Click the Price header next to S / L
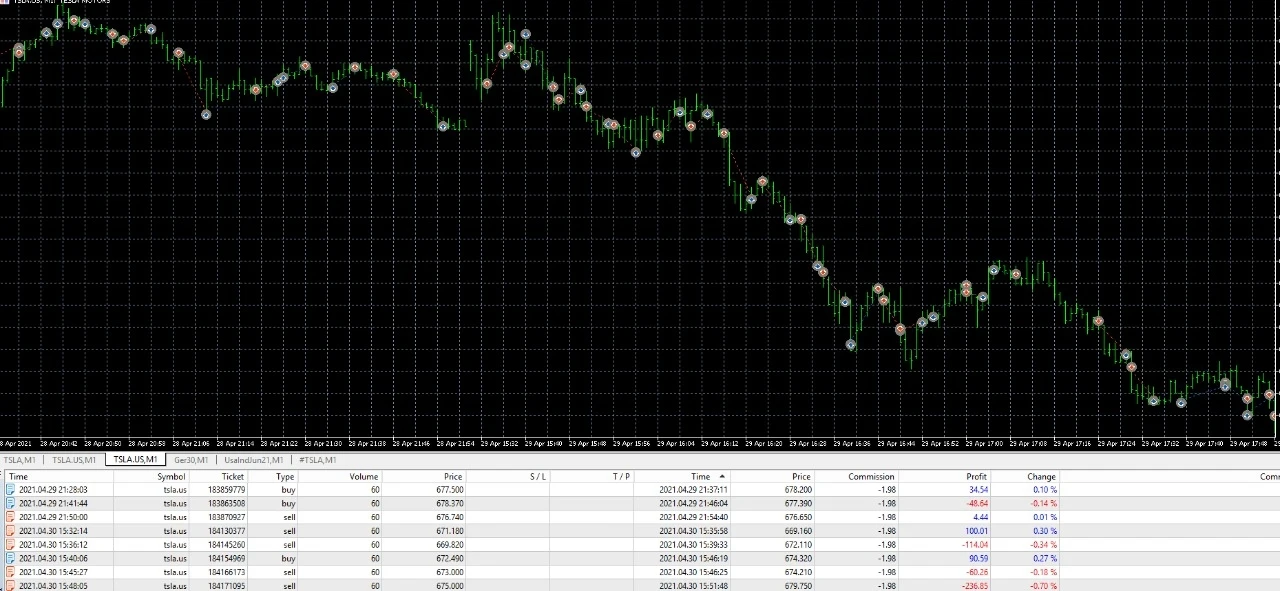 click(x=454, y=477)
